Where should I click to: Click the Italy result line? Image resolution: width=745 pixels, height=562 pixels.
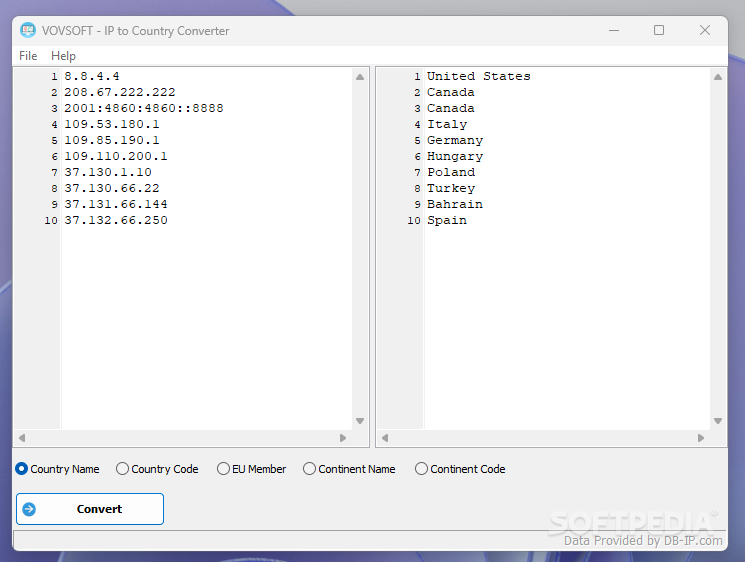447,124
